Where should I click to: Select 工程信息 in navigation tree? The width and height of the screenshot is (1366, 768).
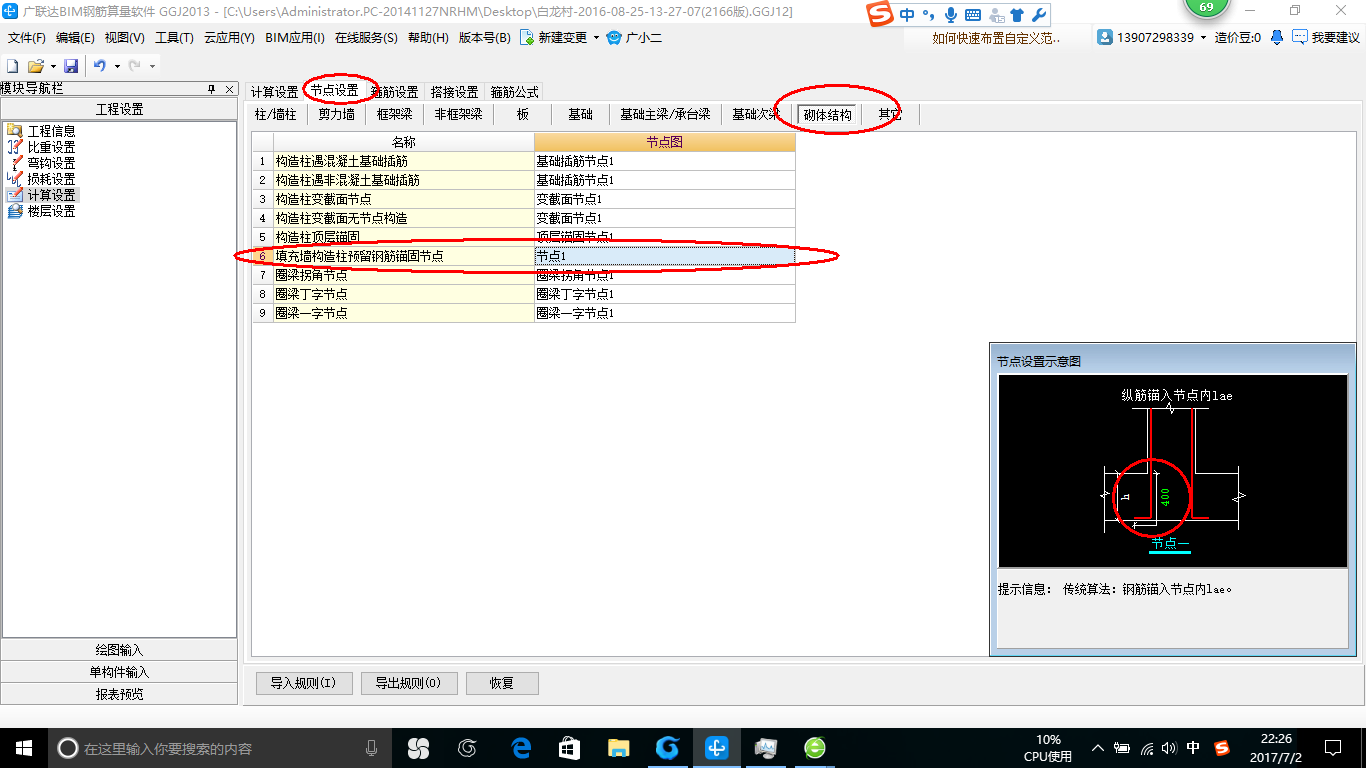point(51,131)
